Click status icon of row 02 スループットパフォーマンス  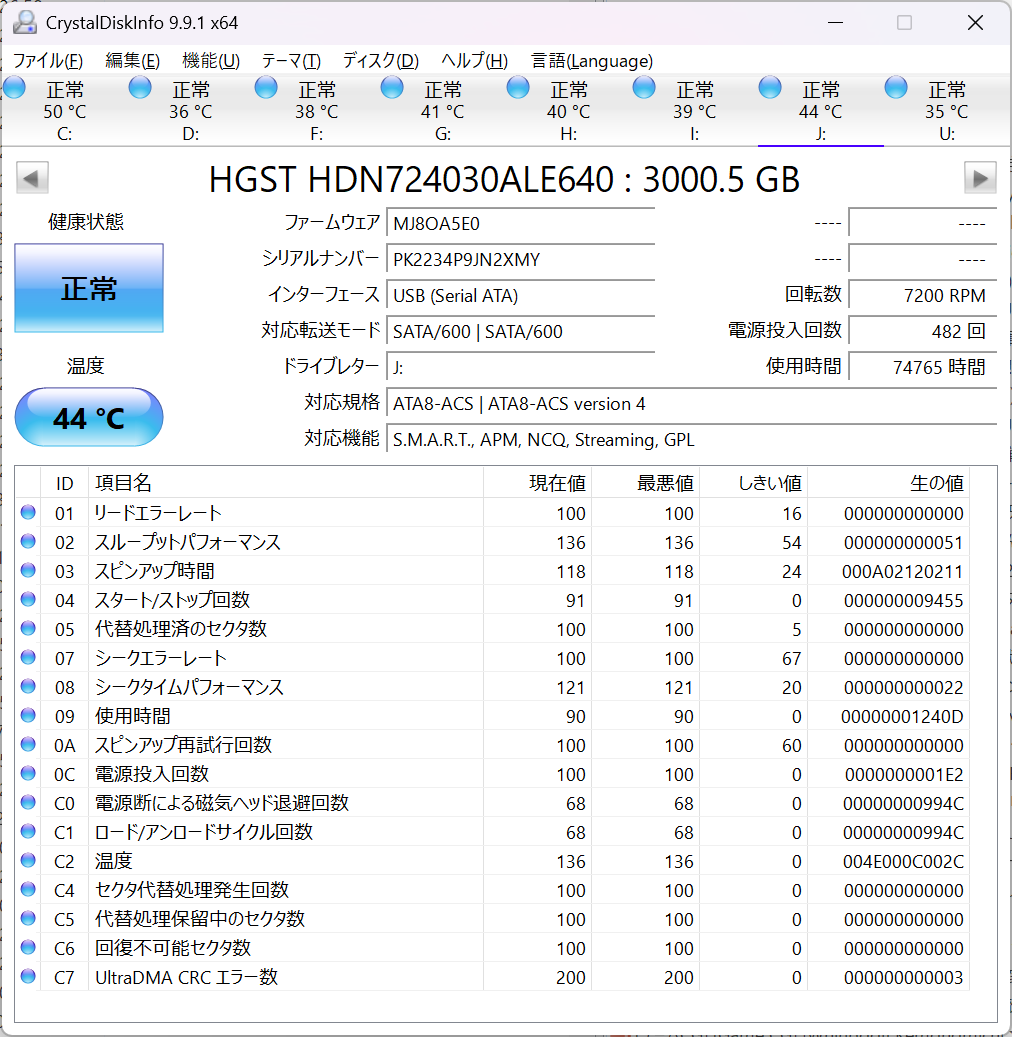28,542
